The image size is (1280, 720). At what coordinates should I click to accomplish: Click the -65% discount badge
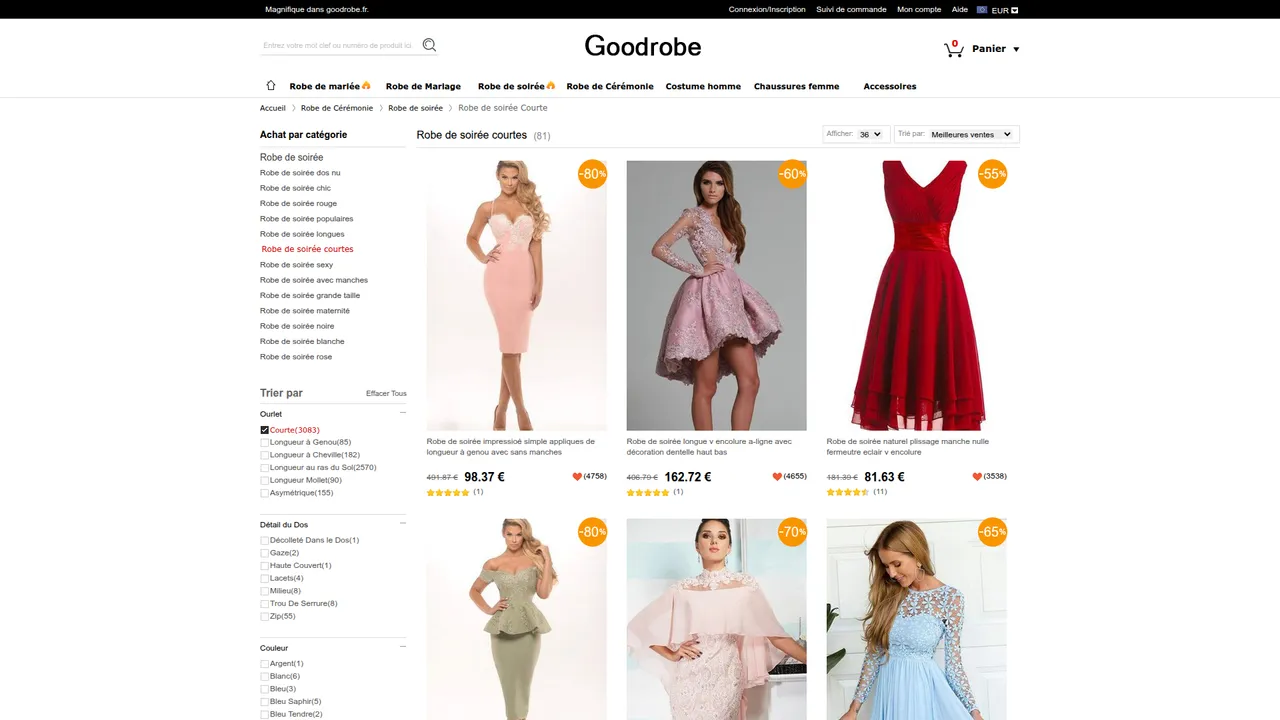point(992,532)
